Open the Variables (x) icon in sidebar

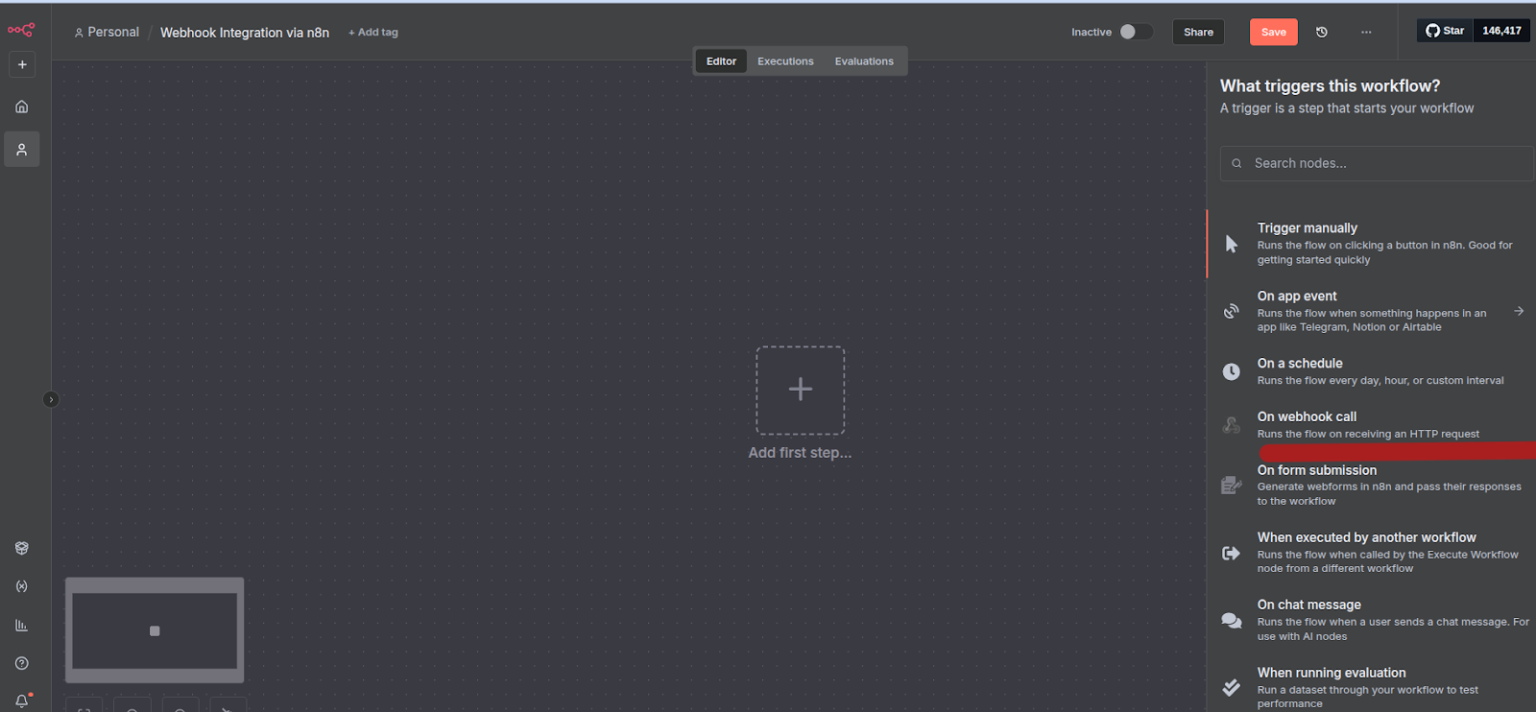pos(22,586)
